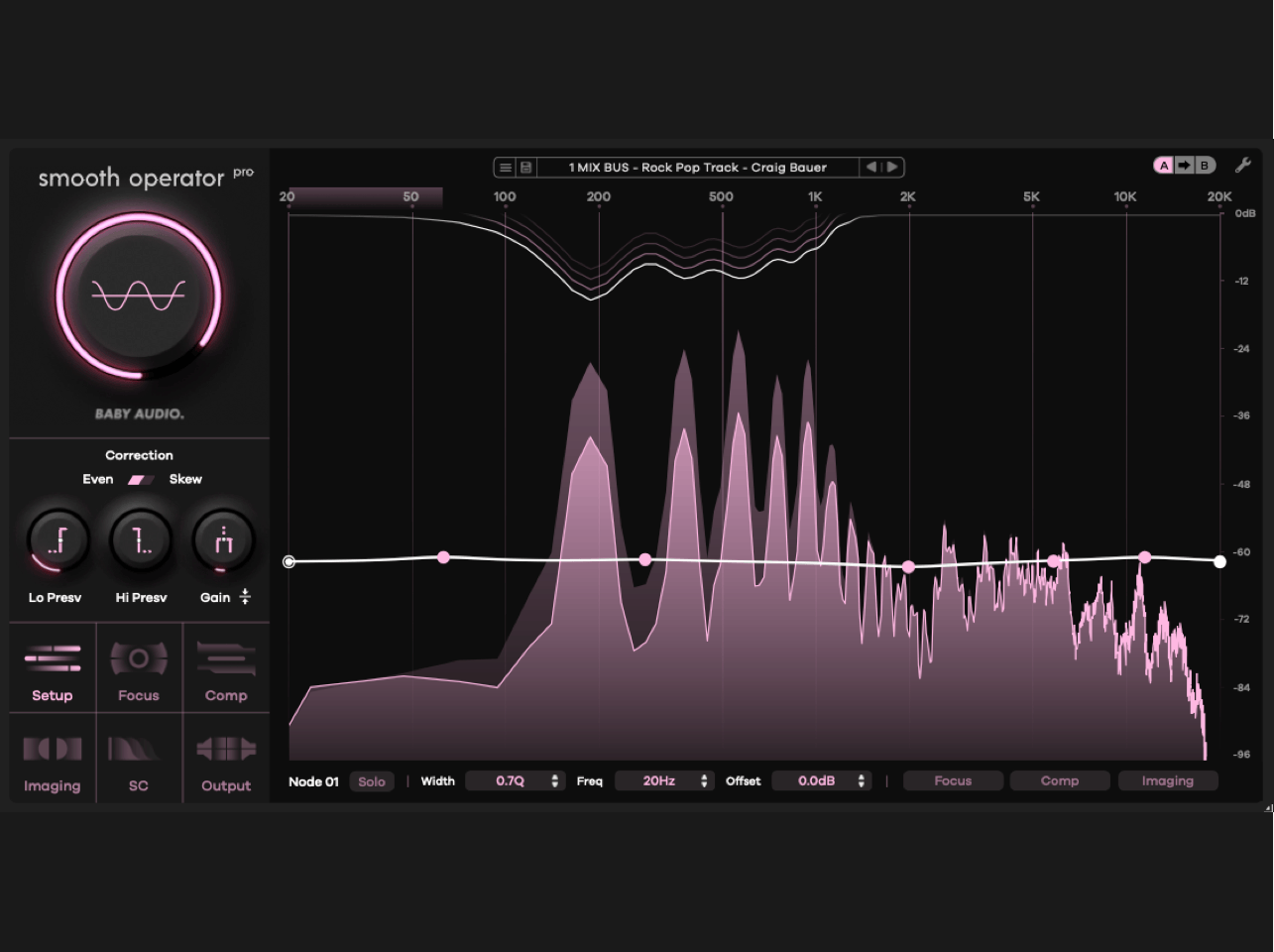
Task: Click the Setup panel icon
Action: (x=53, y=657)
